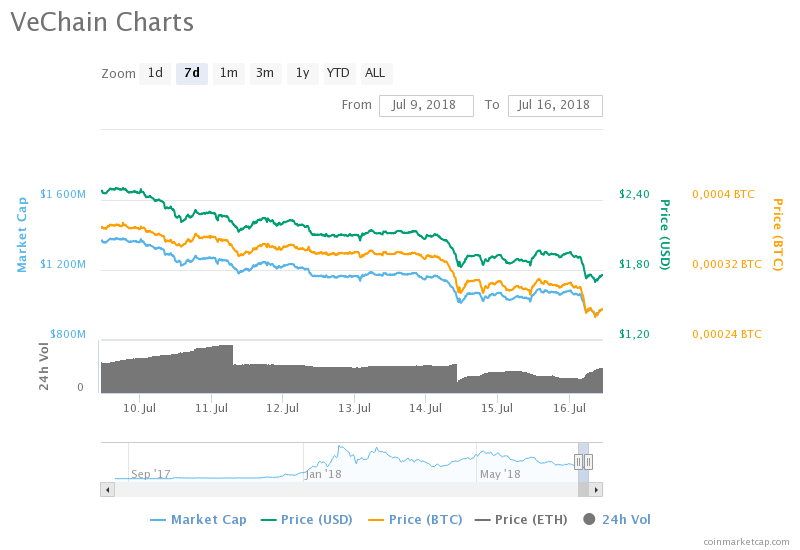
Task: Select the 1d zoom range
Action: [x=155, y=73]
